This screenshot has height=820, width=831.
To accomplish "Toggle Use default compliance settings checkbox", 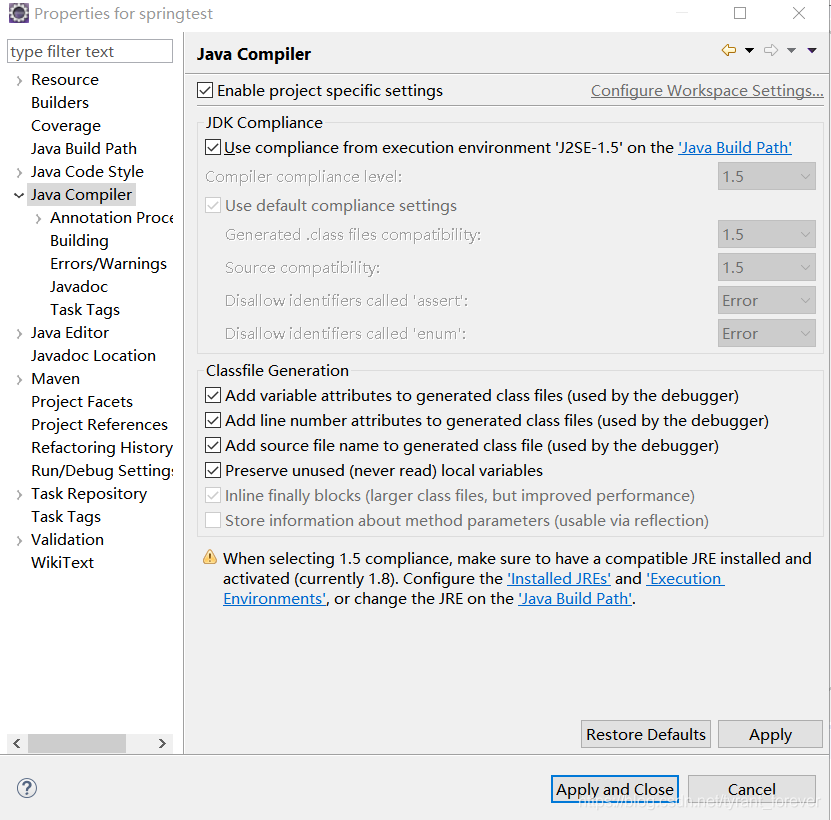I will click(x=213, y=205).
